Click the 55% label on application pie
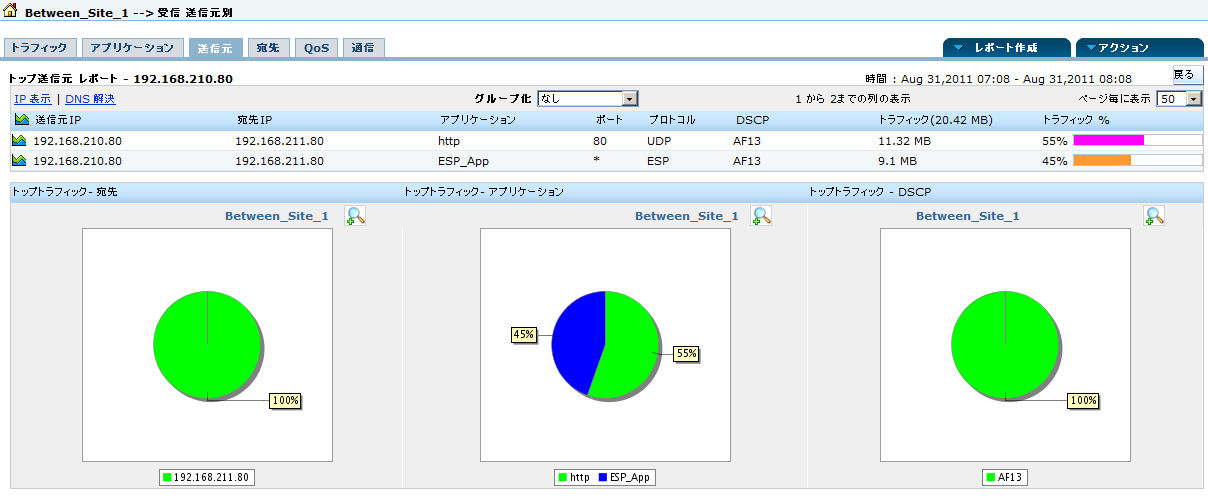This screenshot has height=497, width=1208. pyautogui.click(x=686, y=353)
